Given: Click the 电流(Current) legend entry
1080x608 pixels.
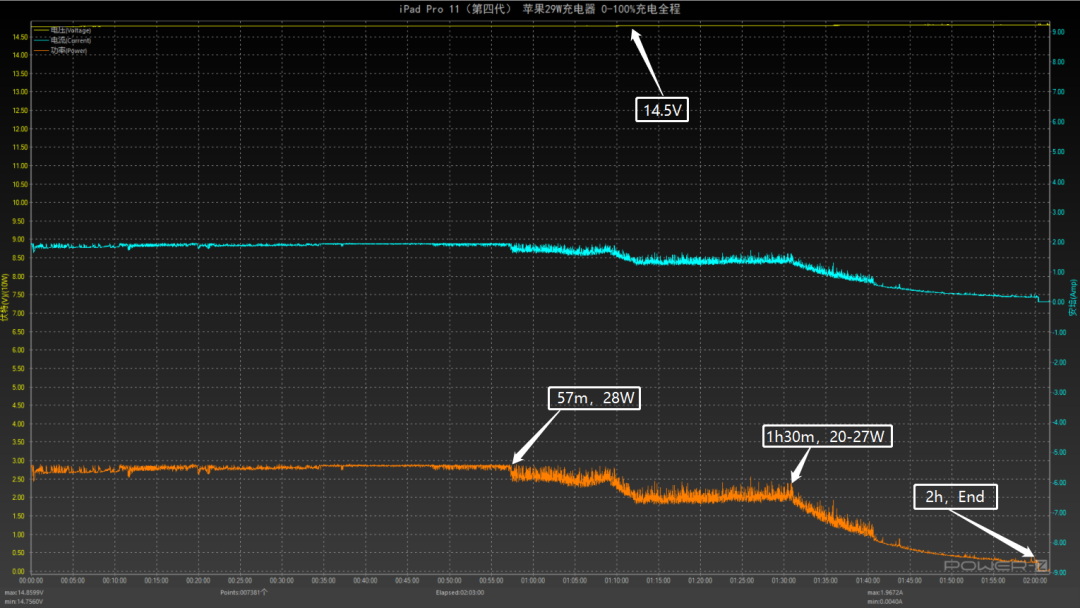Looking at the screenshot, I should coord(63,40).
